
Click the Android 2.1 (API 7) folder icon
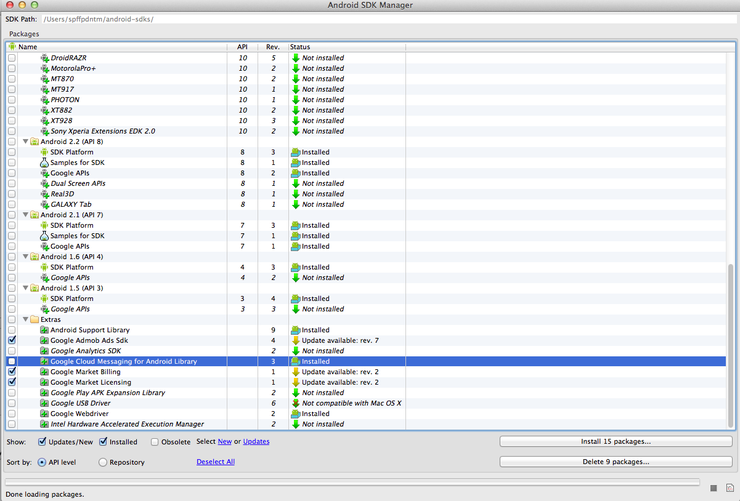(34, 215)
